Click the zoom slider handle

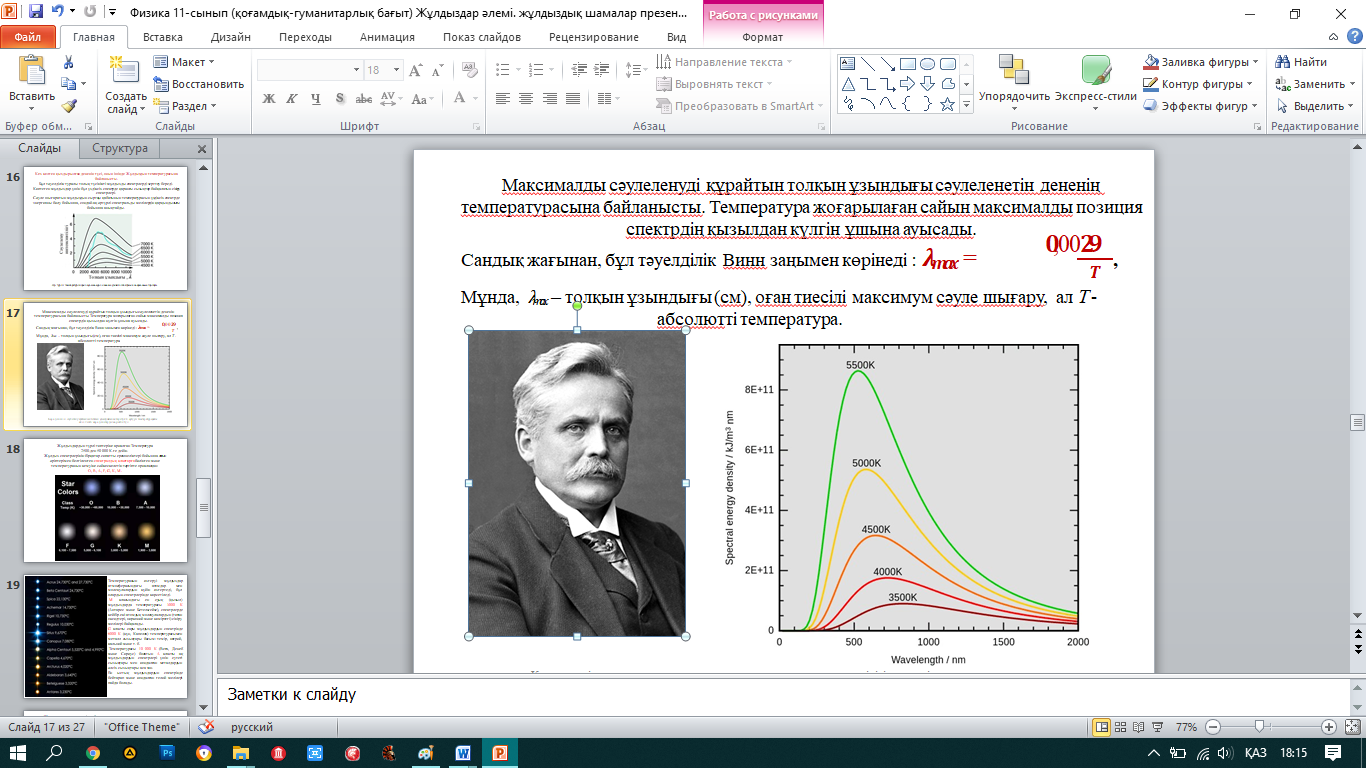coord(1258,727)
